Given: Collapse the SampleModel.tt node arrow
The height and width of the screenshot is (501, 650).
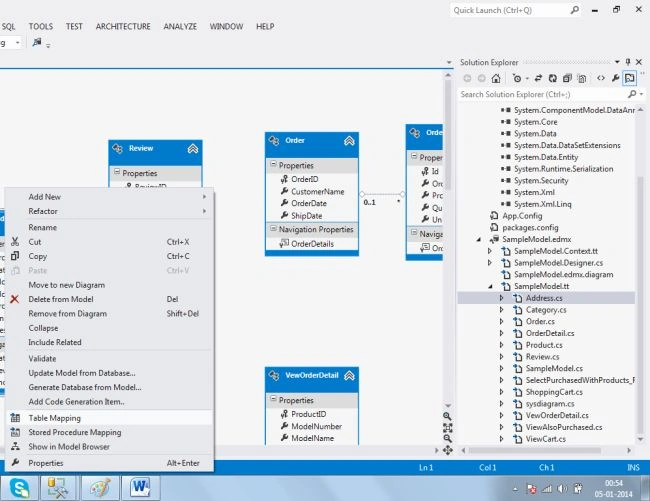Looking at the screenshot, I should point(491,286).
